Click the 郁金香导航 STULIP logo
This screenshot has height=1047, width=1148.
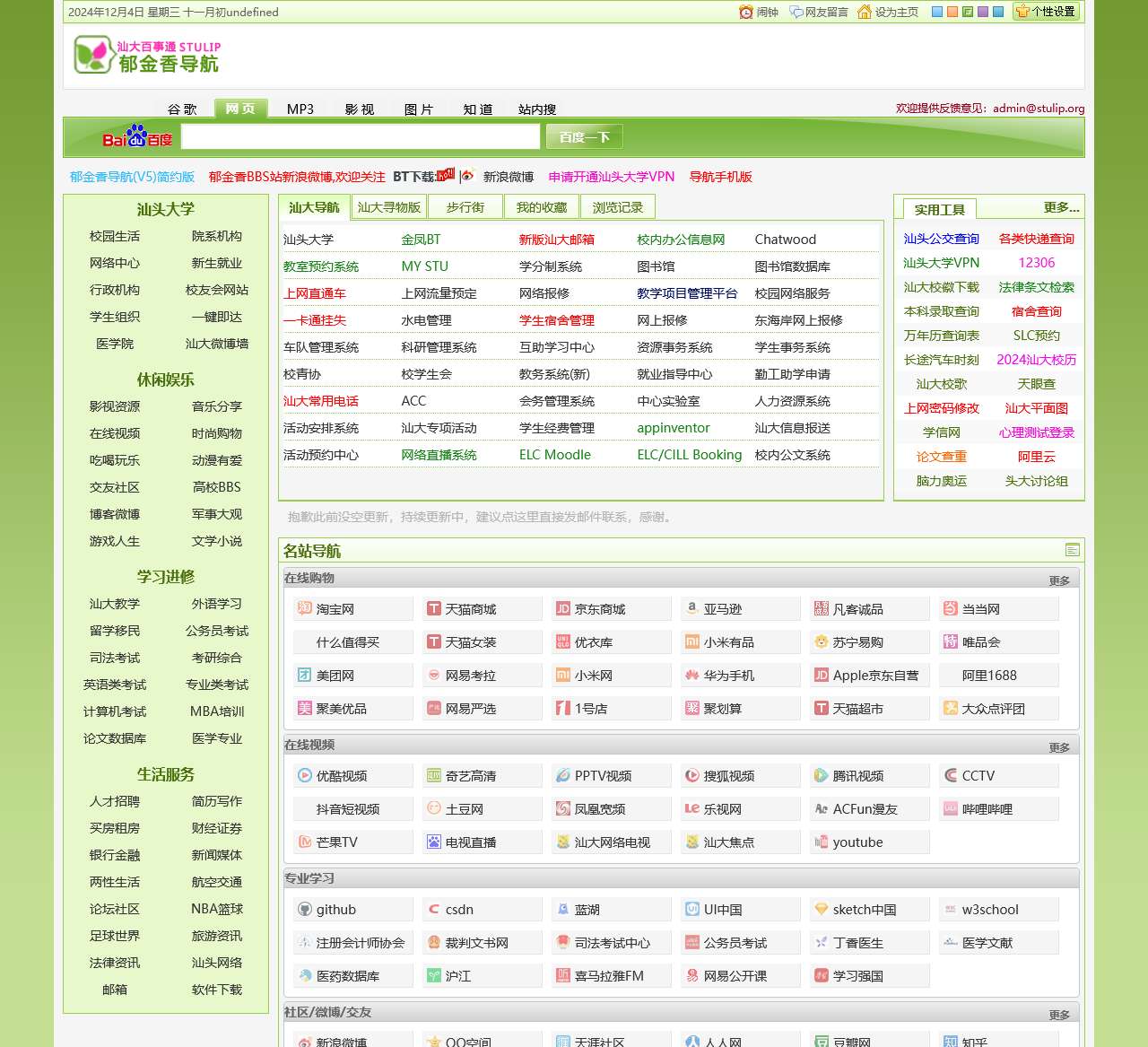click(x=147, y=56)
